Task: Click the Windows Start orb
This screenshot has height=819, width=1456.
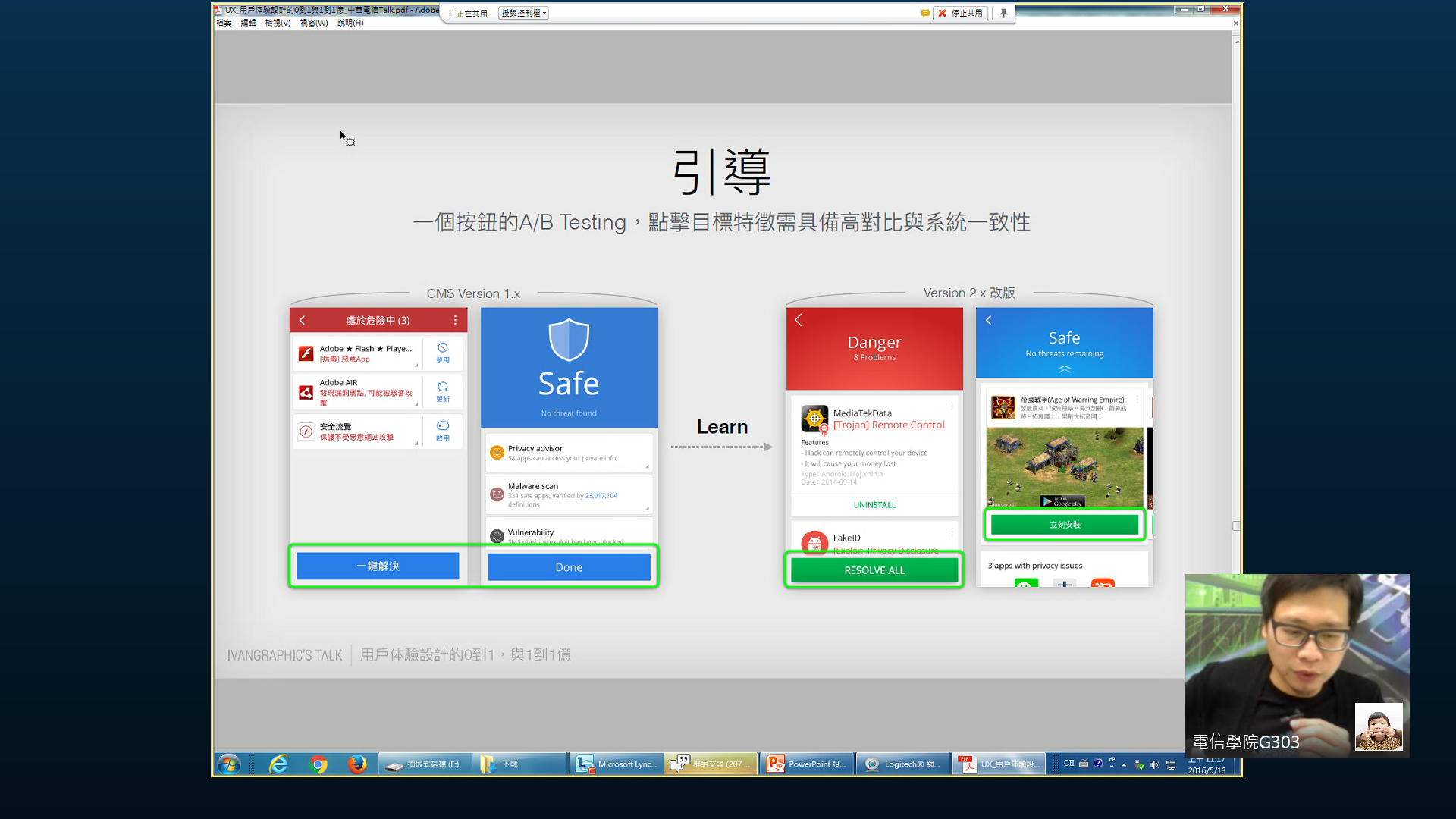Action: click(228, 764)
